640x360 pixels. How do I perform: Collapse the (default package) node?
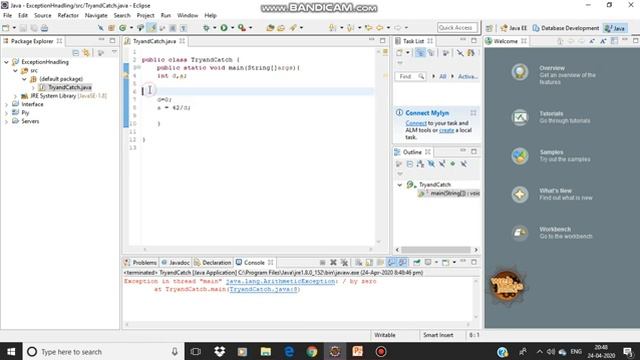pyautogui.click(x=24, y=79)
